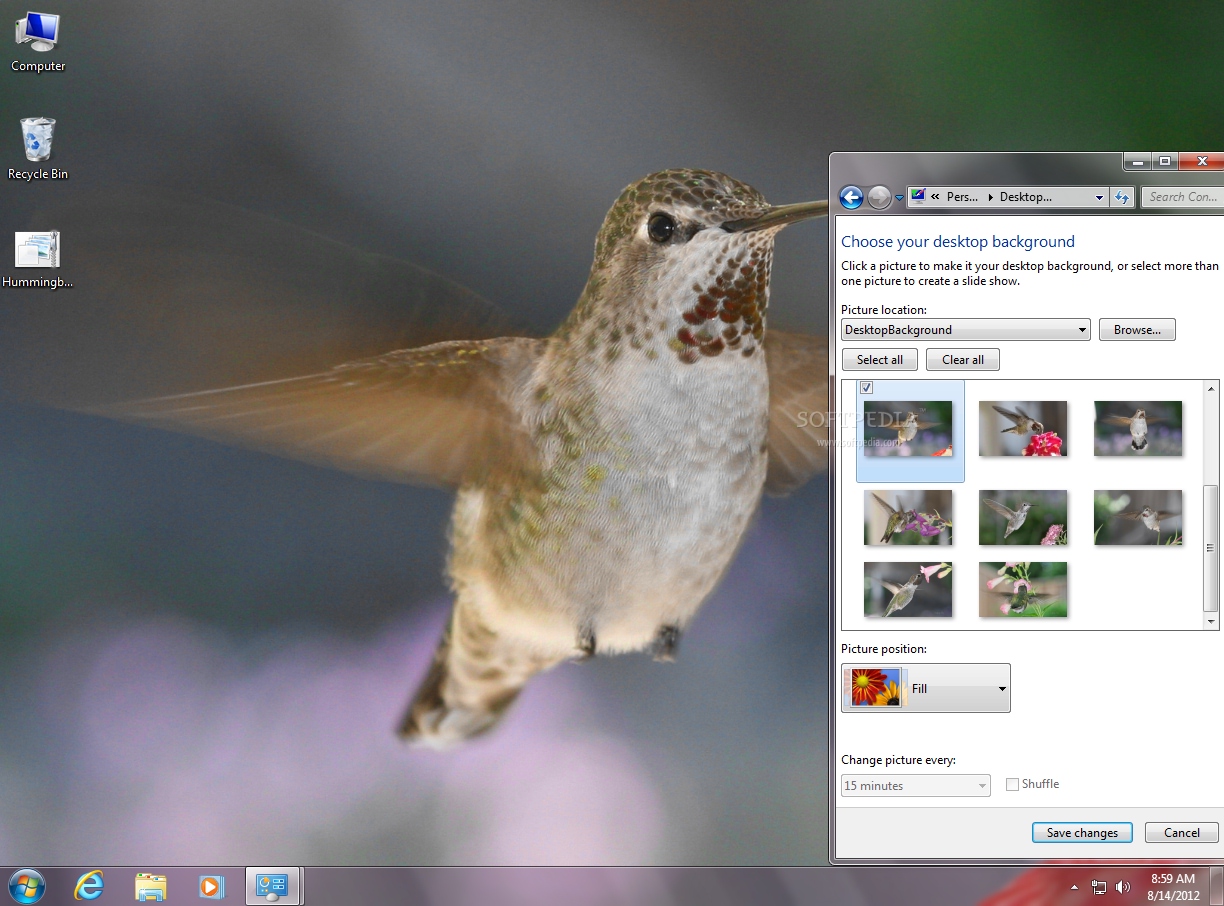This screenshot has width=1224, height=906.
Task: Refresh the address bar location
Action: click(x=1122, y=197)
